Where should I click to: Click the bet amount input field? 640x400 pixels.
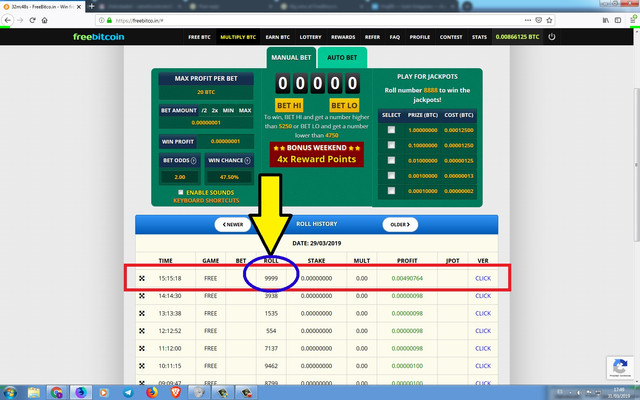(x=206, y=122)
